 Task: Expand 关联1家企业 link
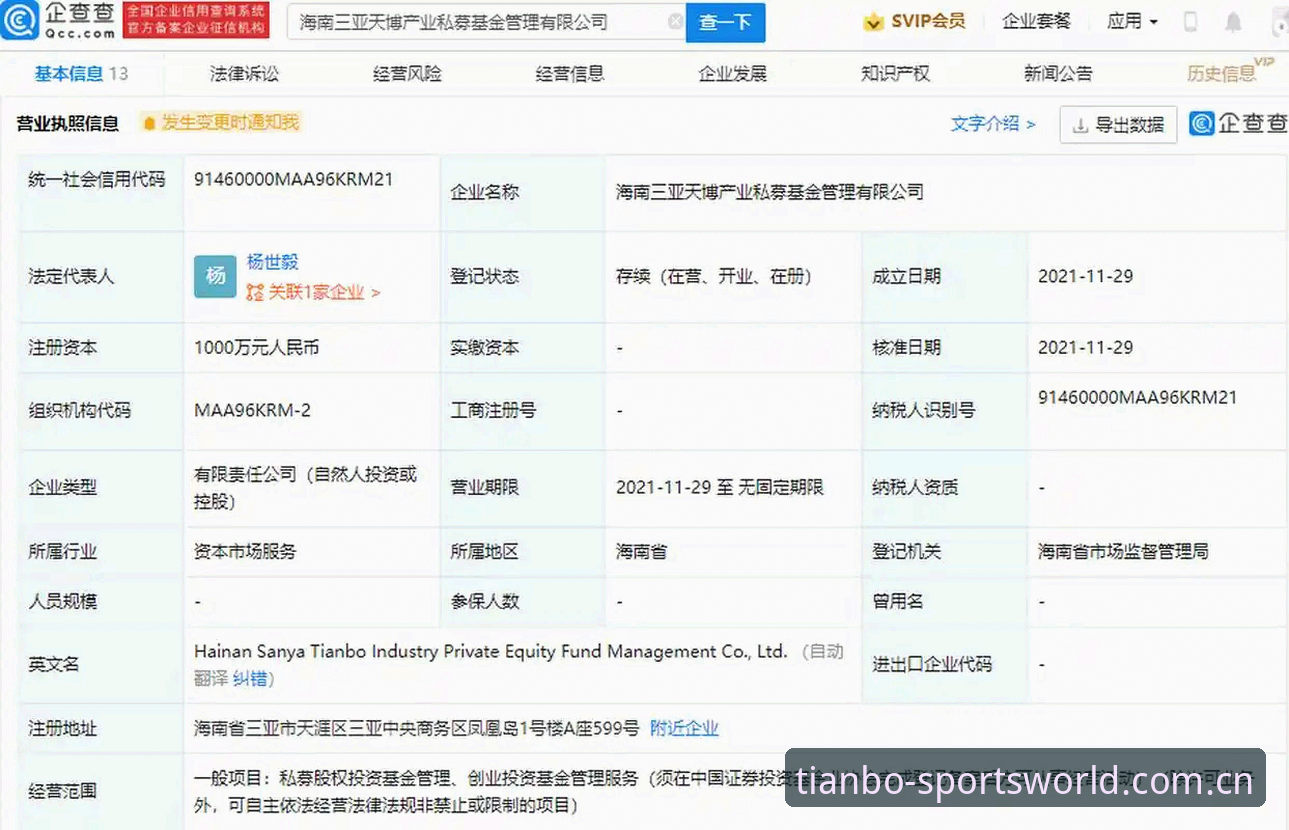click(313, 293)
